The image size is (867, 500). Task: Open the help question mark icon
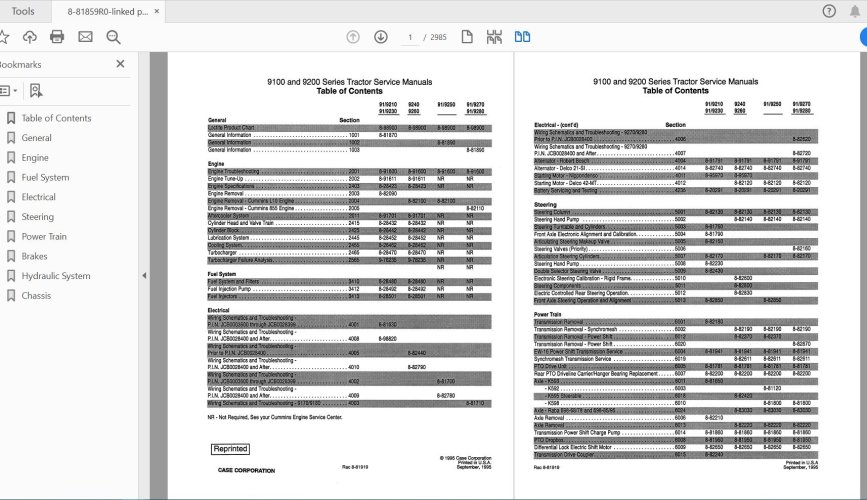point(829,11)
